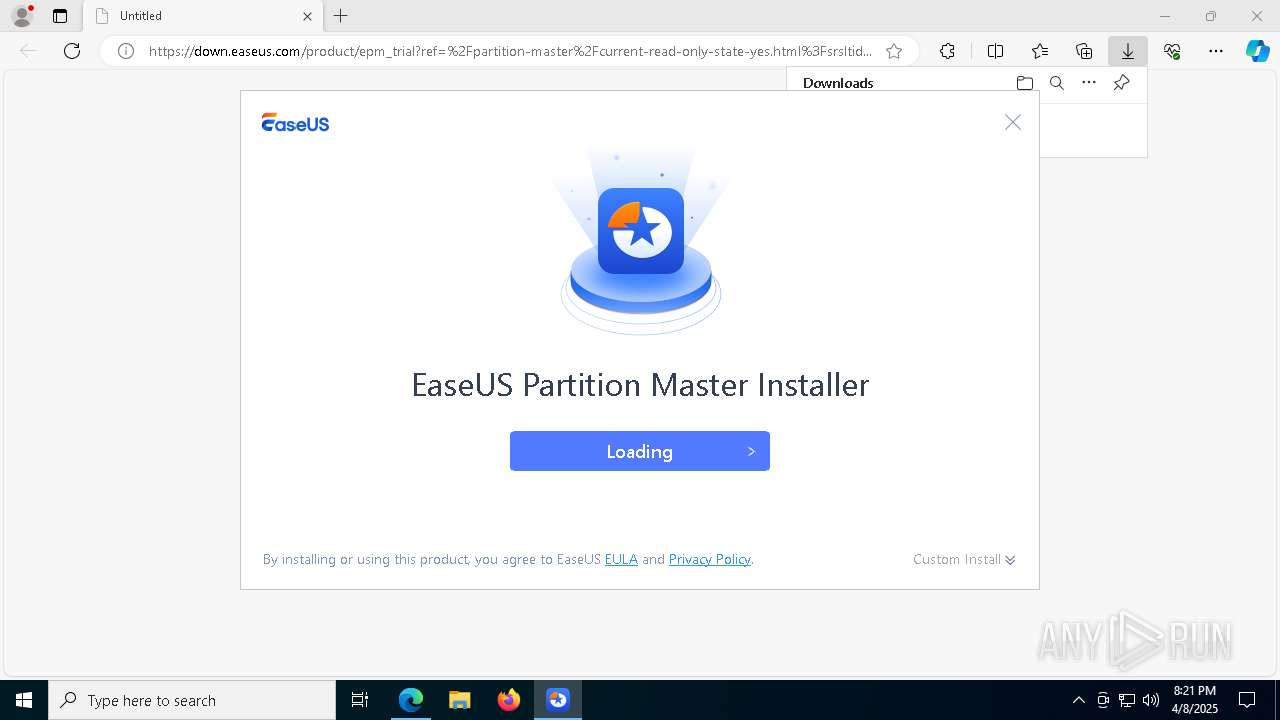Open File Explorer from taskbar
This screenshot has height=720, width=1280.
click(459, 700)
